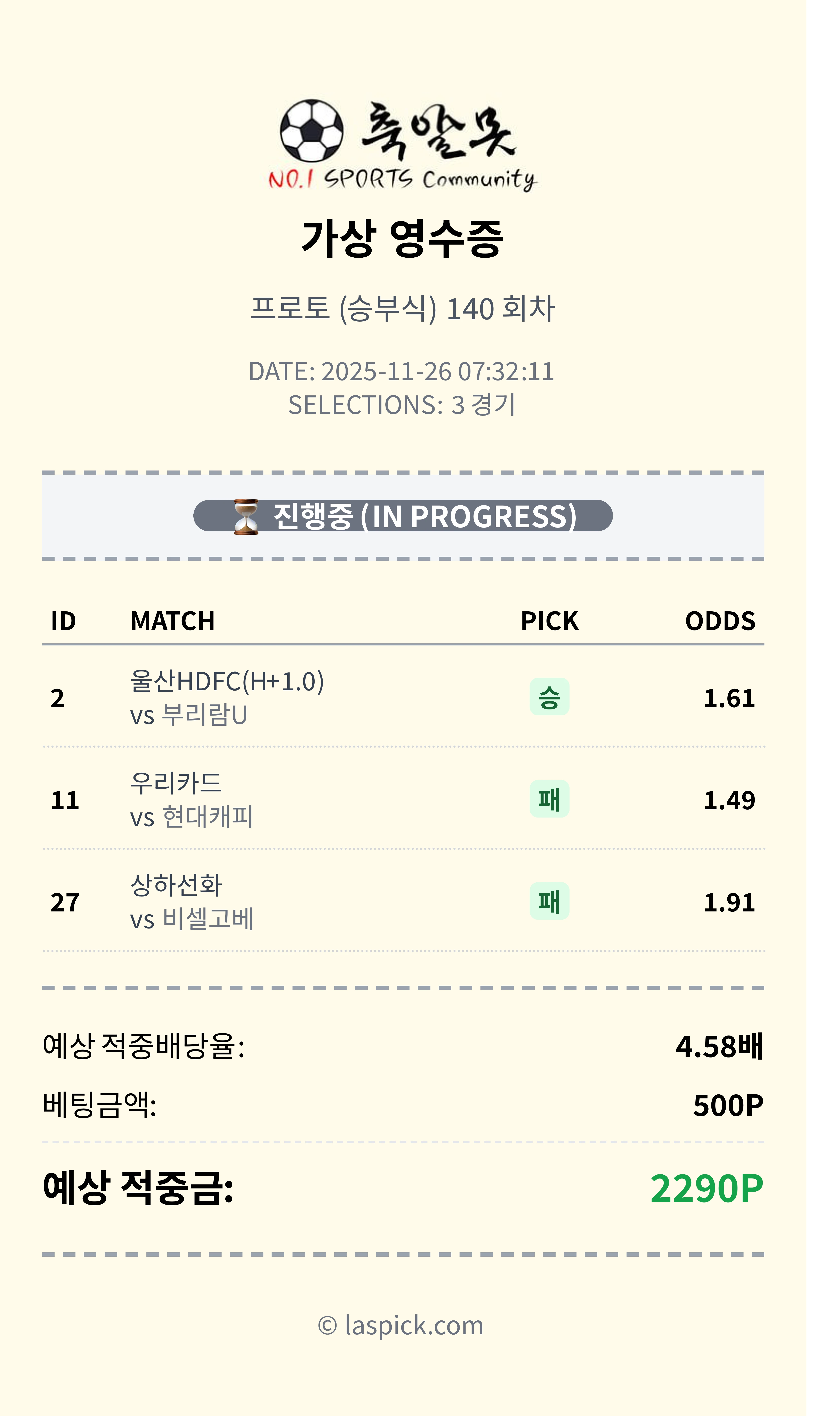The image size is (840, 1416).
Task: Open the laspick.com footer link
Action: [401, 1325]
